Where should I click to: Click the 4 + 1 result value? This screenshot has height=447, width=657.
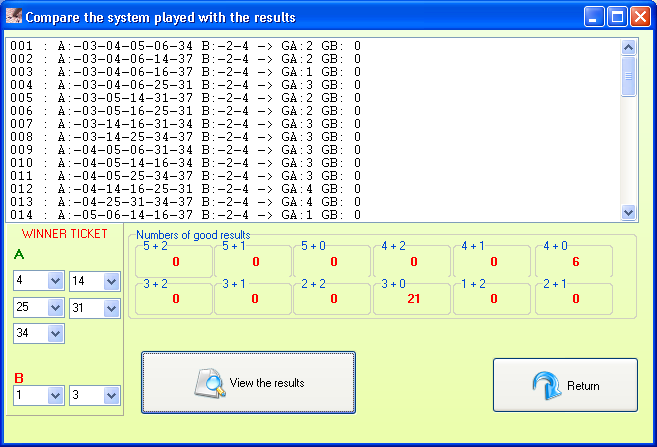(494, 262)
